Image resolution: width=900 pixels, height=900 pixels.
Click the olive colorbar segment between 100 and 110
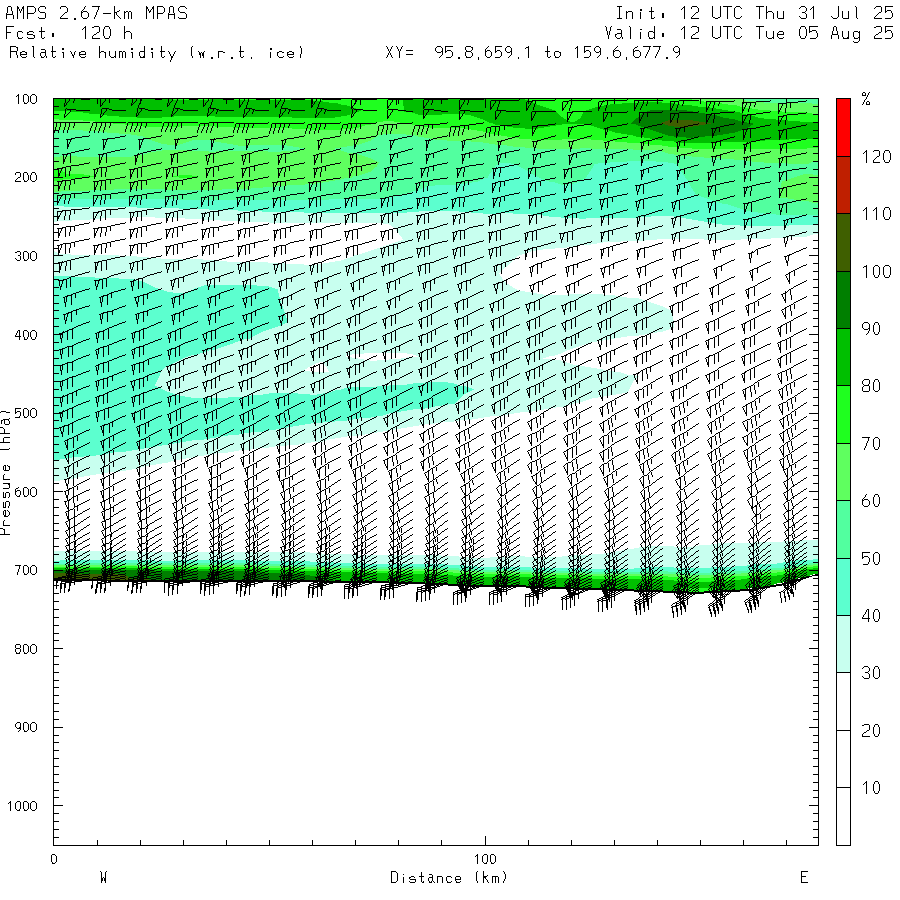(x=843, y=243)
